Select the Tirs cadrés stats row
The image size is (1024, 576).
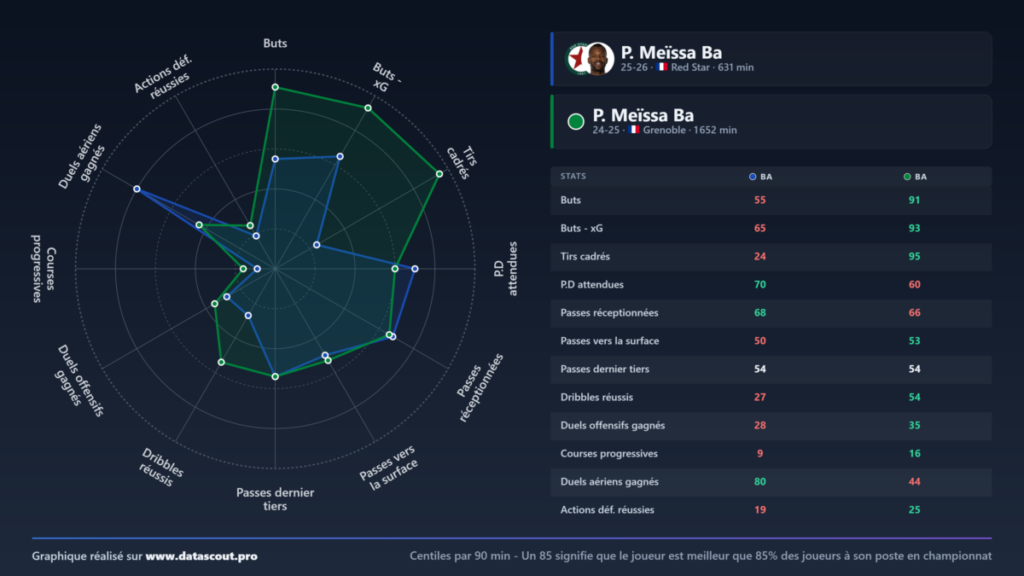click(771, 257)
